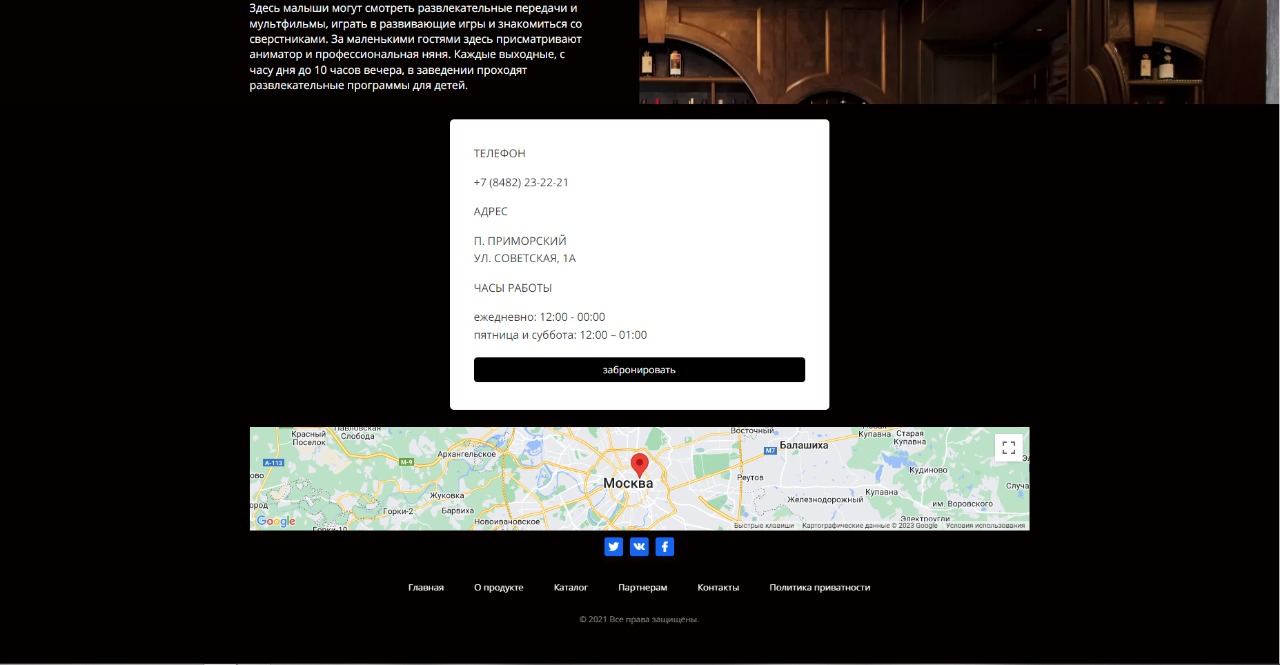Open the VK social page

tap(639, 546)
